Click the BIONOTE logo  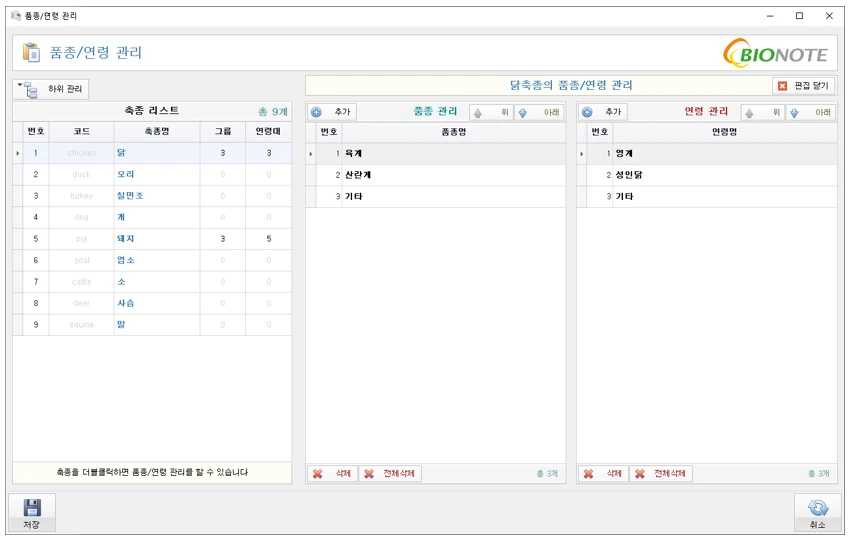tap(776, 53)
